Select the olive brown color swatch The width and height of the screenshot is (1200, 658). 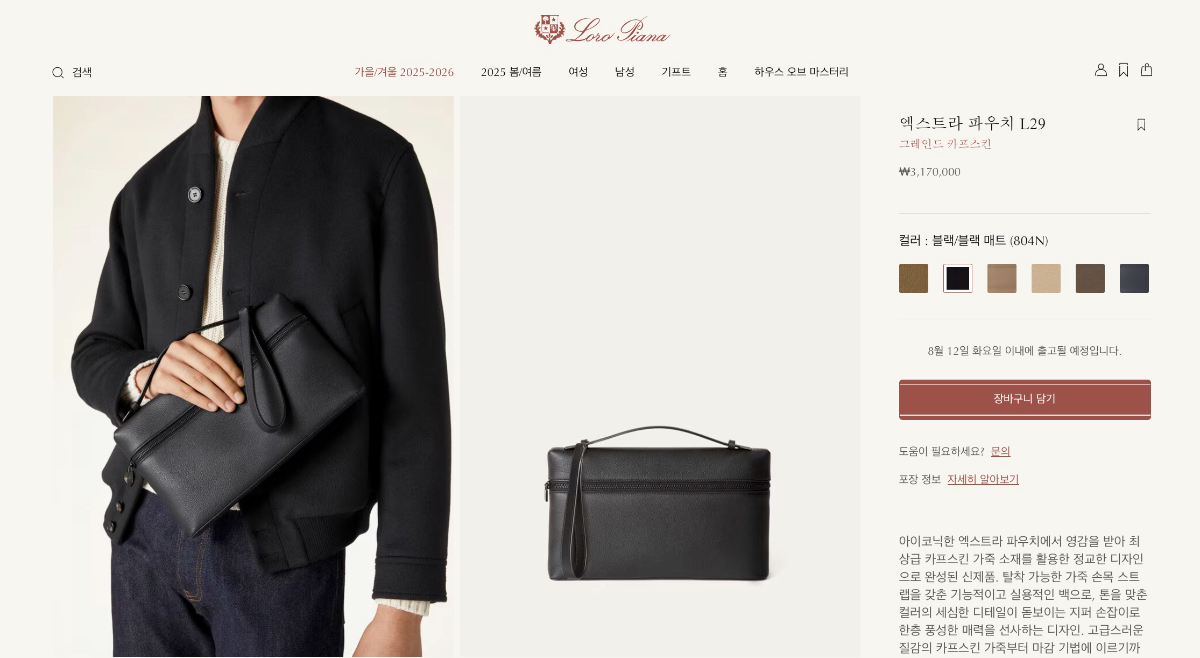point(913,279)
